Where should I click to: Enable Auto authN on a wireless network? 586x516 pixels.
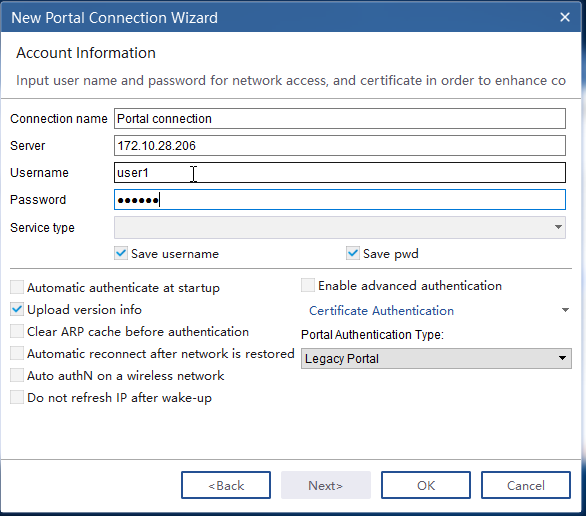pos(17,376)
